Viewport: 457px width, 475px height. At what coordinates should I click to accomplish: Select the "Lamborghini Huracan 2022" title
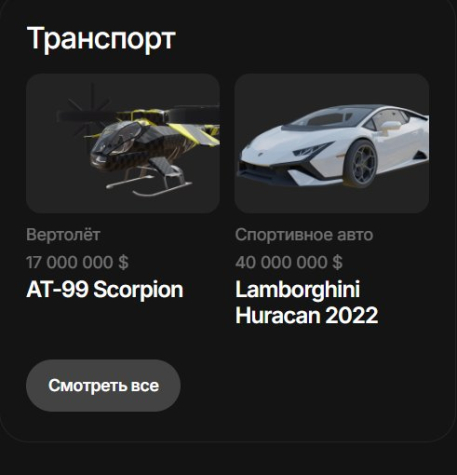click(x=307, y=302)
